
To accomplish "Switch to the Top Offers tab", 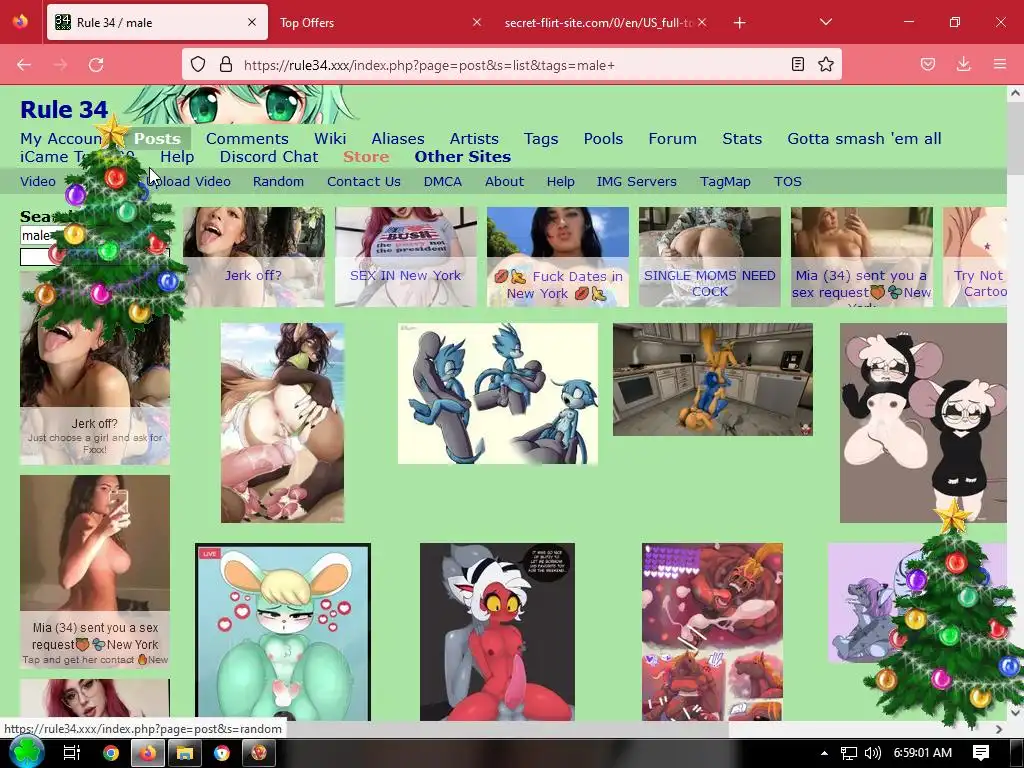I will [381, 23].
